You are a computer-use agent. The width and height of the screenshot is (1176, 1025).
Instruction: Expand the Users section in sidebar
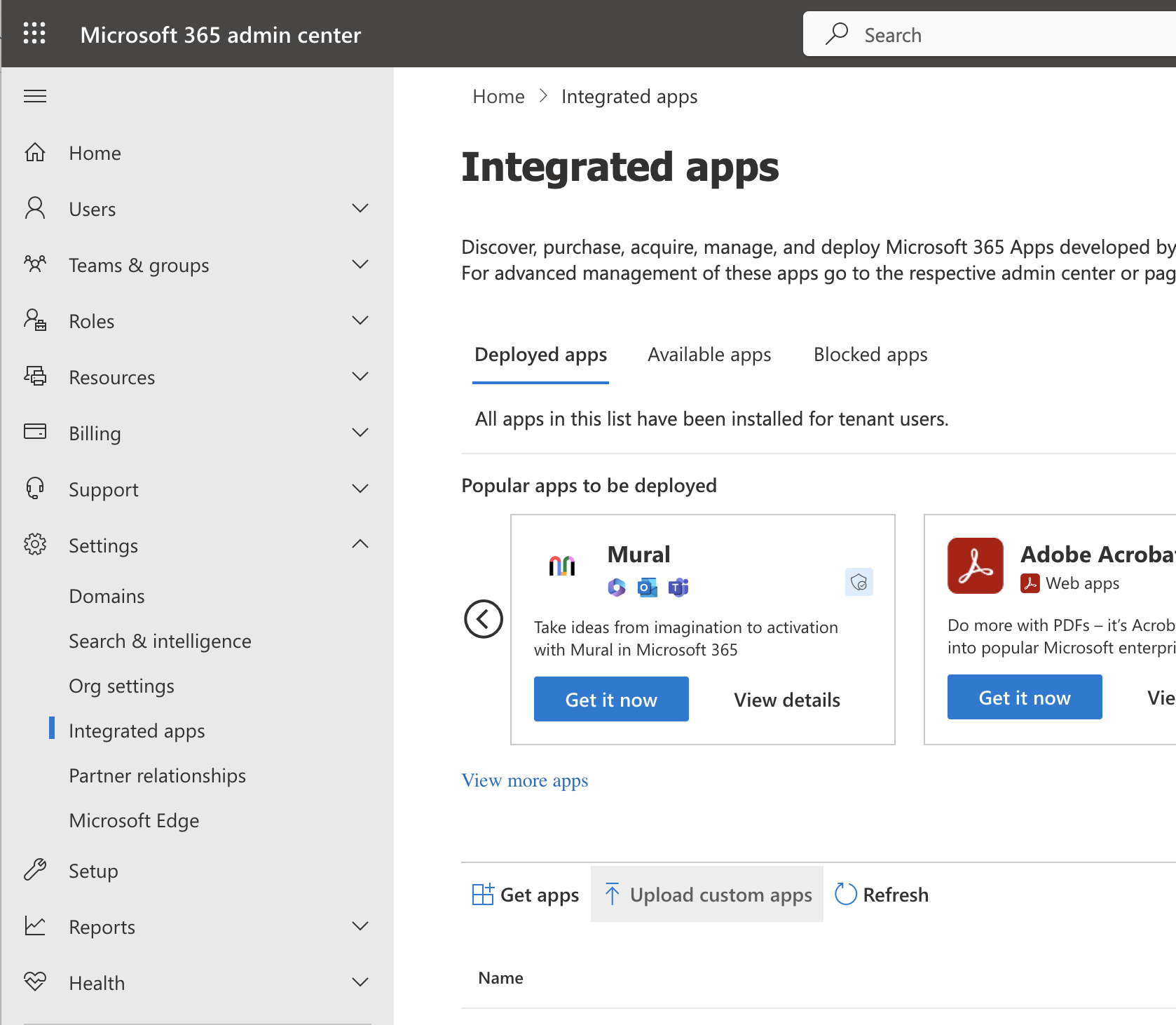tap(360, 208)
